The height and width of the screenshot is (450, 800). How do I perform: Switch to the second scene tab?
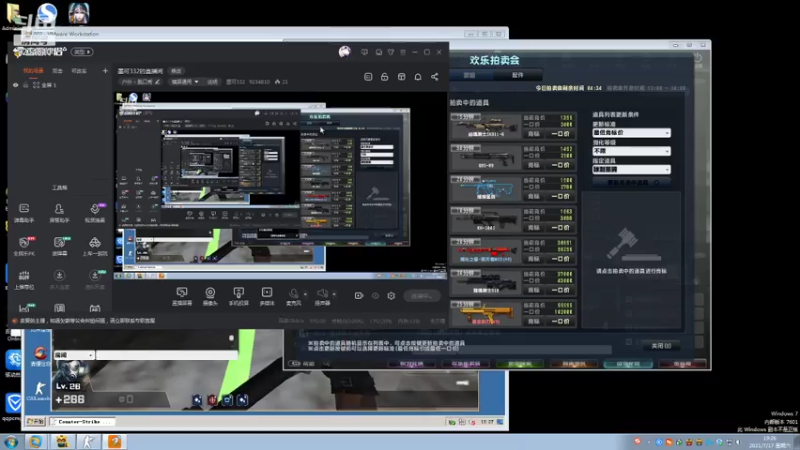57,71
